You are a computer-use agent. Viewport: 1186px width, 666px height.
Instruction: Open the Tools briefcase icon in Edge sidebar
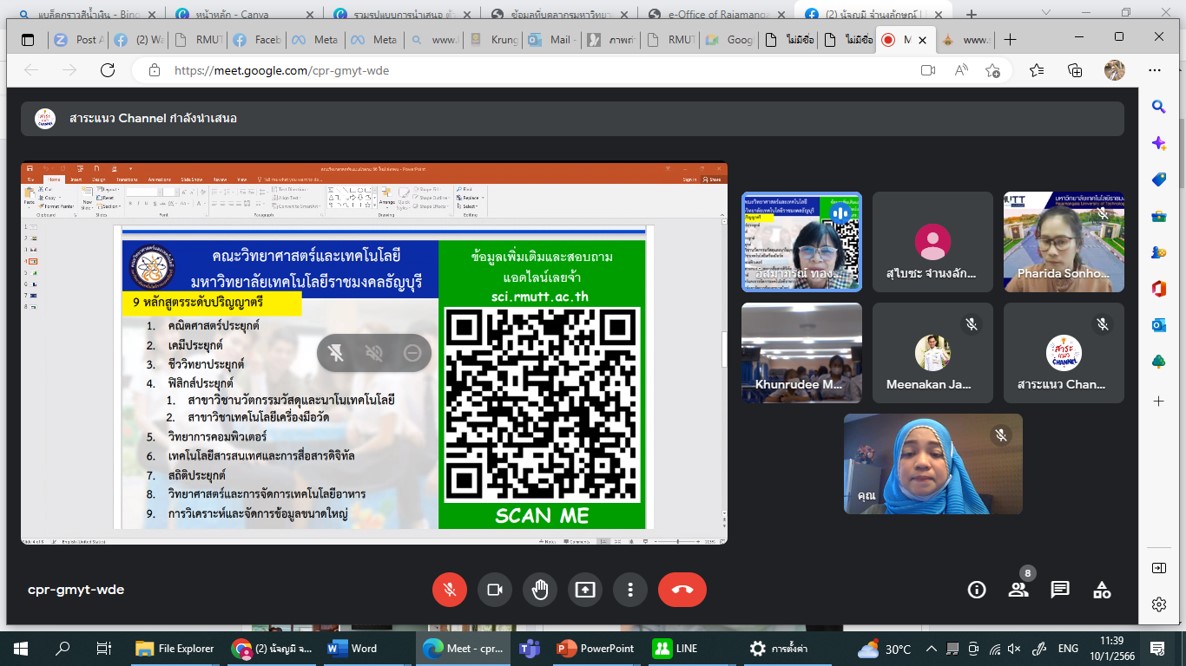point(1159,216)
